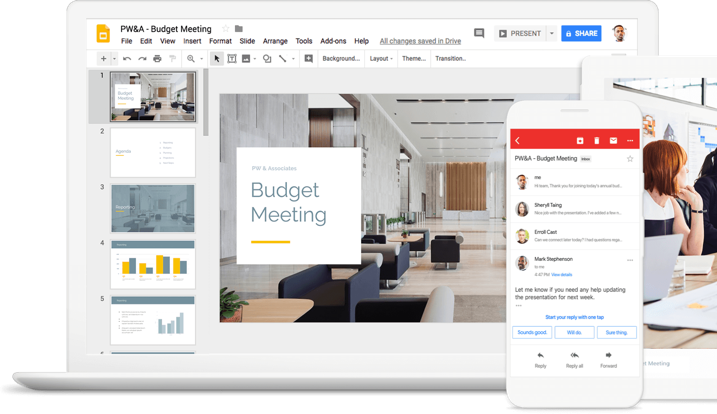Tap the Archive icon in the Gmail header
The width and height of the screenshot is (717, 414).
580,140
